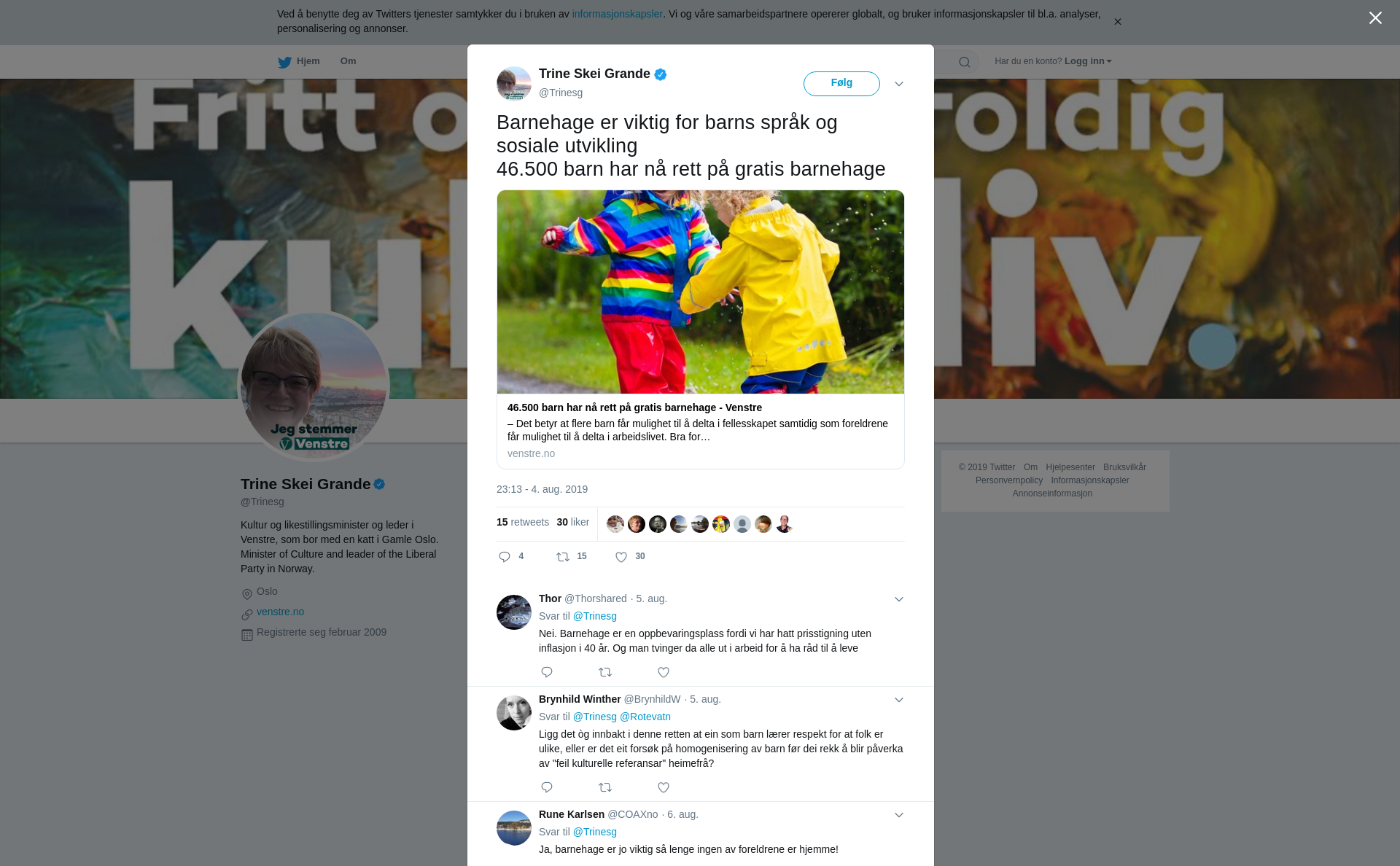Open the Logg inn dropdown
Image resolution: width=1400 pixels, height=866 pixels.
pos(1088,61)
